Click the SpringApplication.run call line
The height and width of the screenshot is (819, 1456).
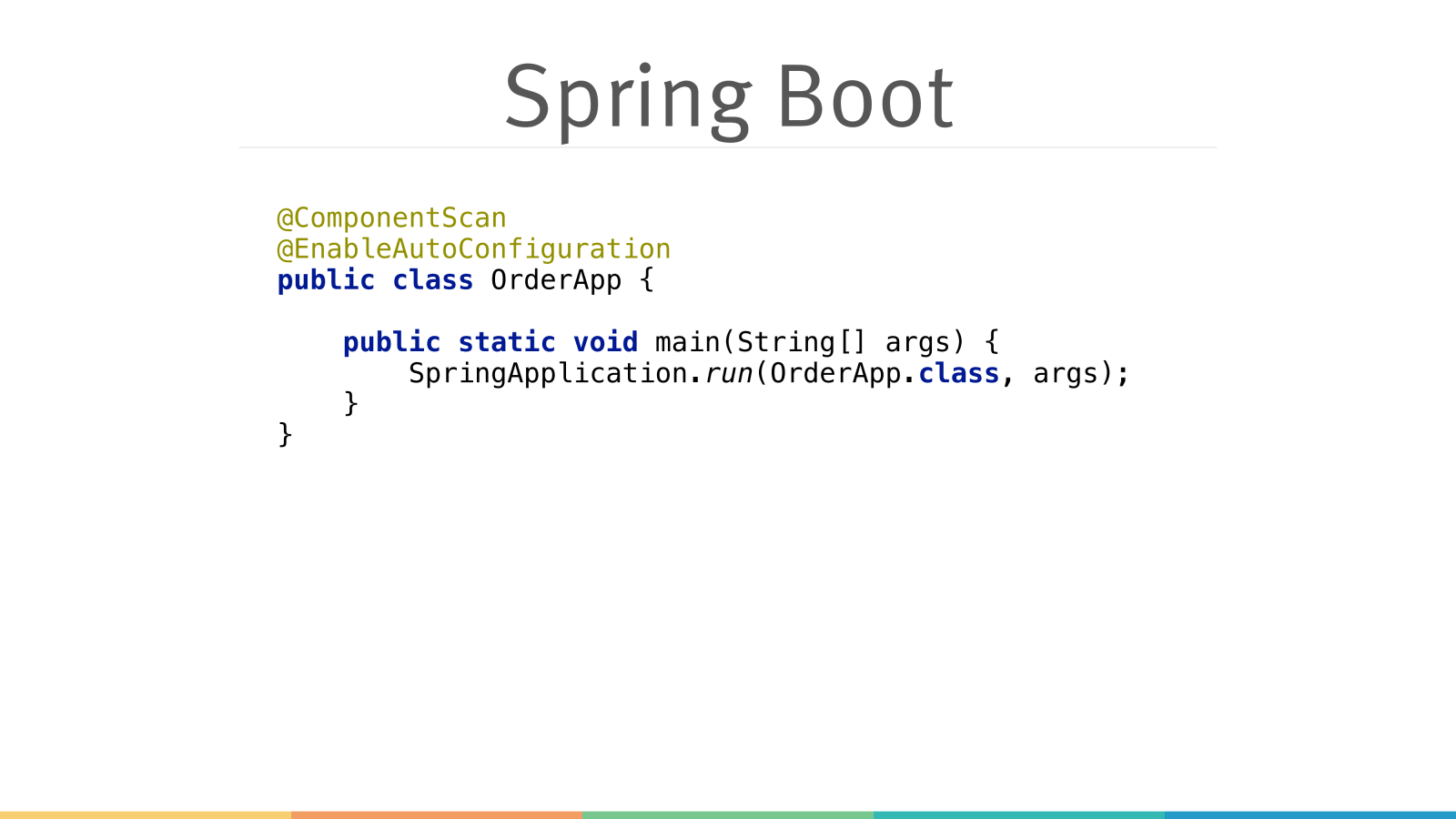(769, 373)
